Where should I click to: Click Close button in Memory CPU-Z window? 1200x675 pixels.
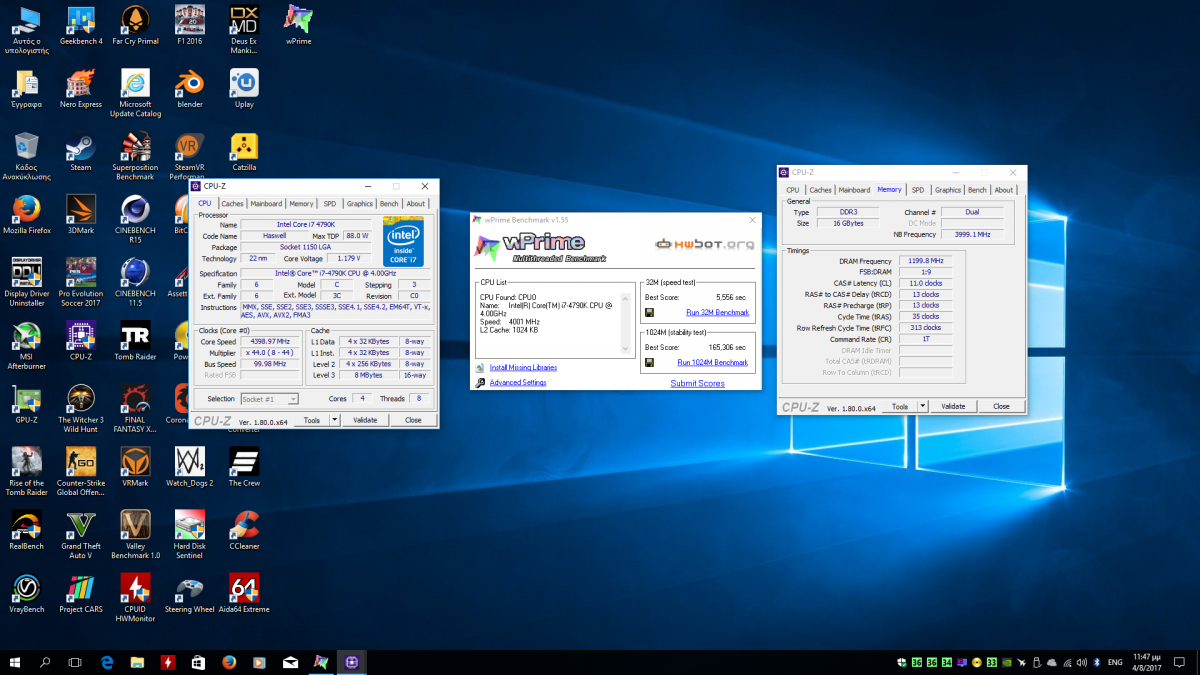[1001, 406]
